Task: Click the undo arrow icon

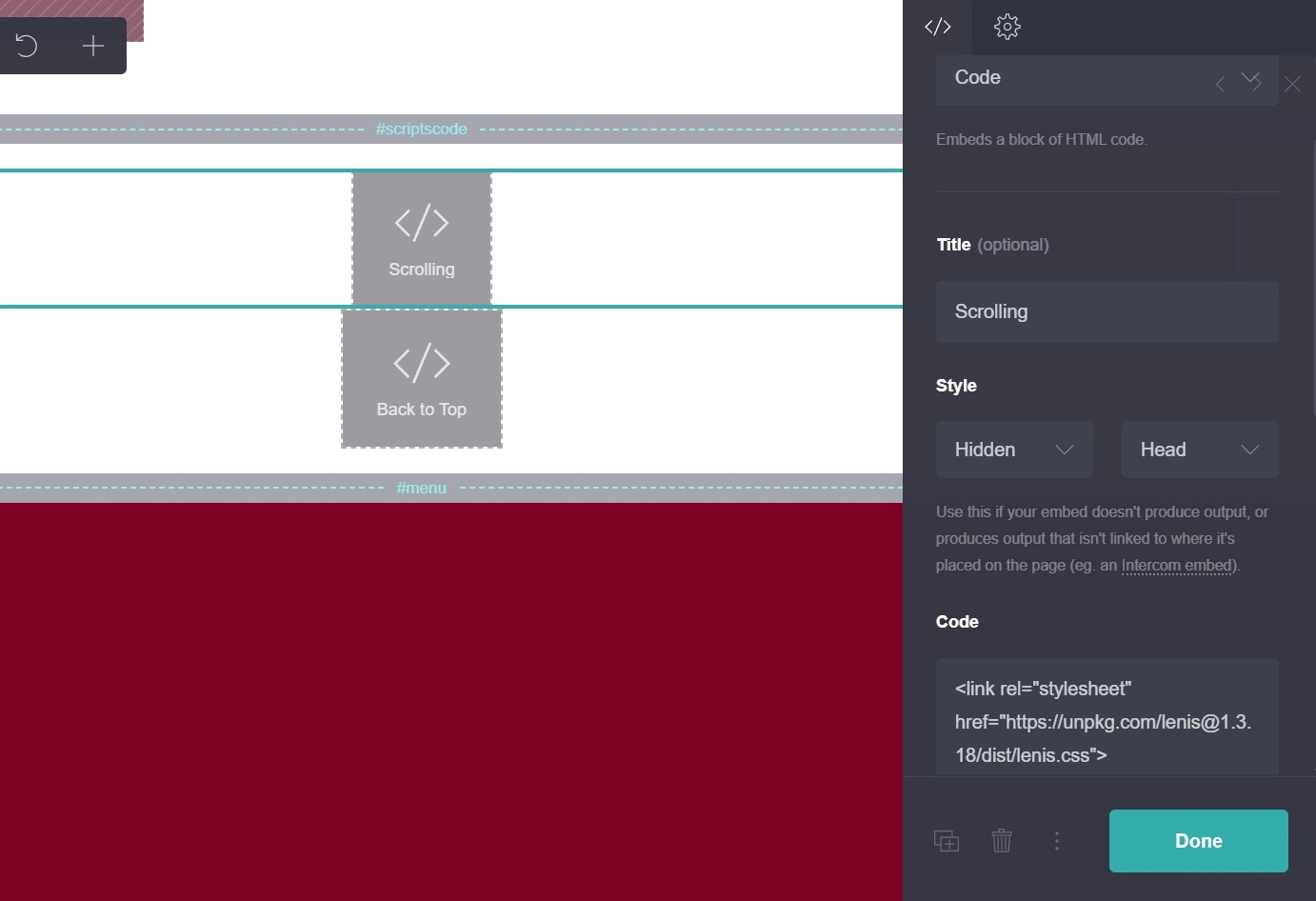Action: coord(27,46)
